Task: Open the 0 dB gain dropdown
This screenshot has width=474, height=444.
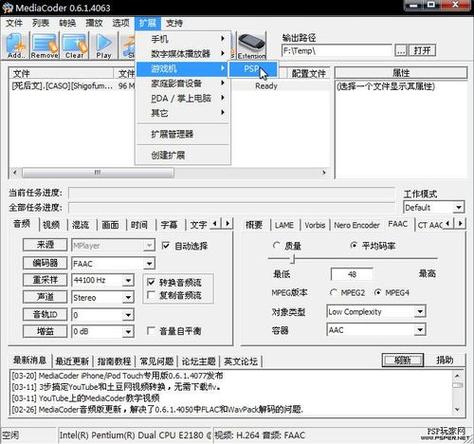Action: tap(128, 332)
